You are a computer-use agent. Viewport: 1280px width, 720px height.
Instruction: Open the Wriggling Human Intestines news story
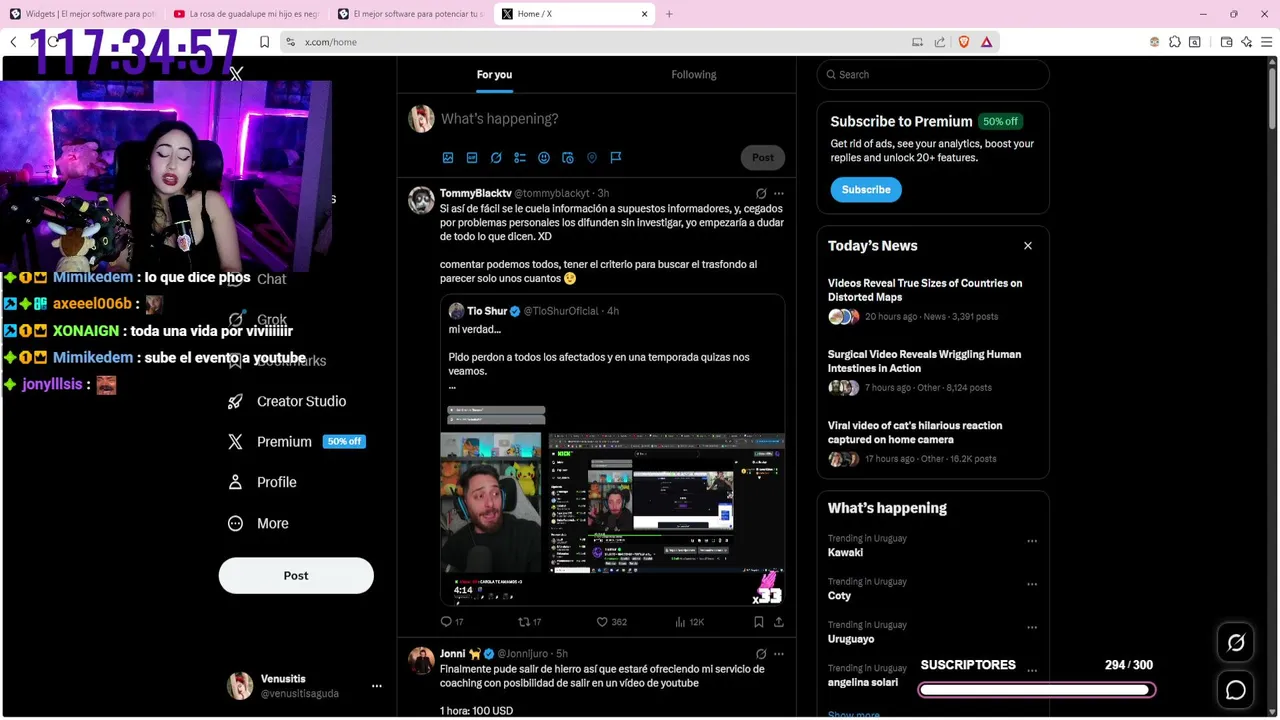pyautogui.click(x=924, y=361)
